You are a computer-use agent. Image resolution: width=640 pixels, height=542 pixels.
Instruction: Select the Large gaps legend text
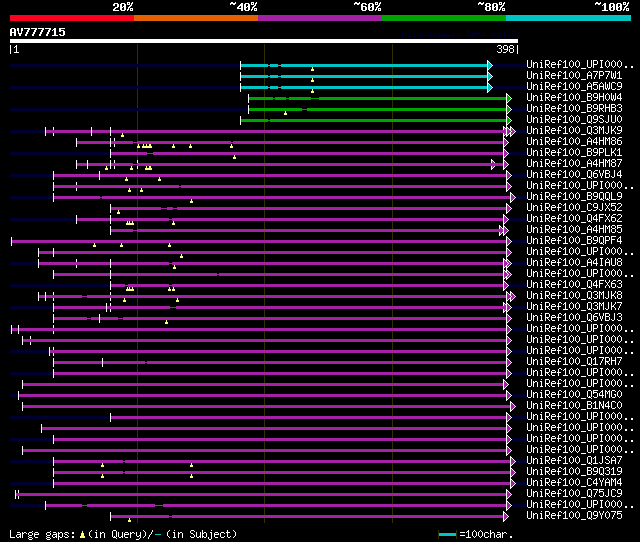click(42, 534)
